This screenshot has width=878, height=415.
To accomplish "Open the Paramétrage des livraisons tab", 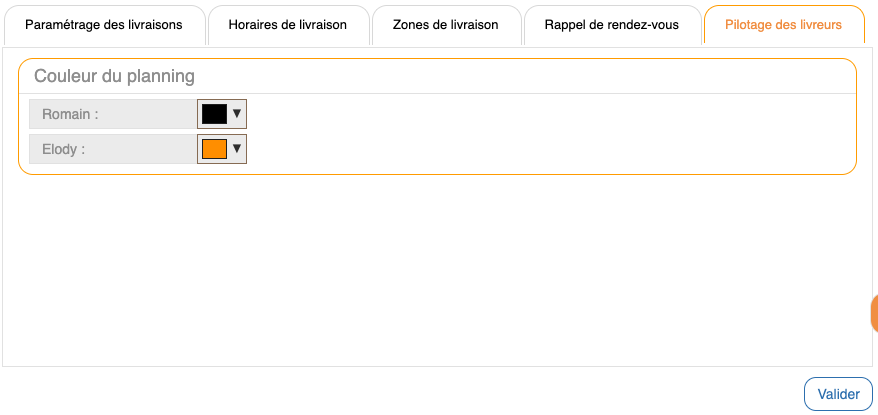I will [x=104, y=25].
